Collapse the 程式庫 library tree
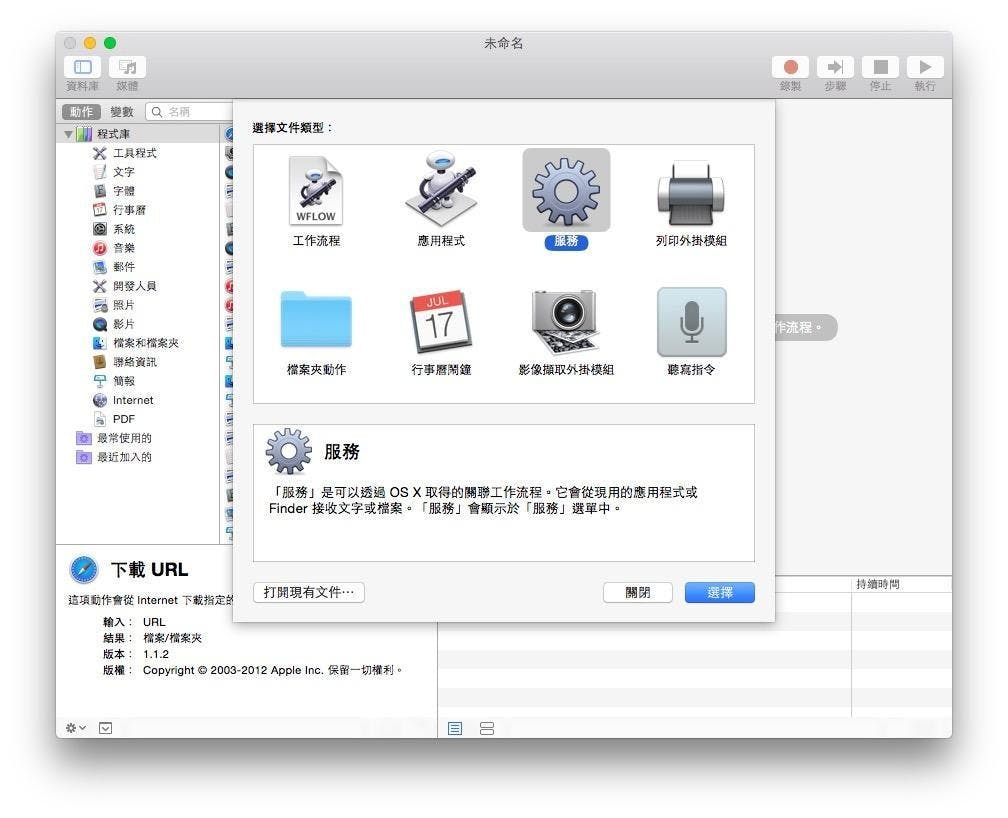Image resolution: width=1008 pixels, height=818 pixels. (x=69, y=134)
